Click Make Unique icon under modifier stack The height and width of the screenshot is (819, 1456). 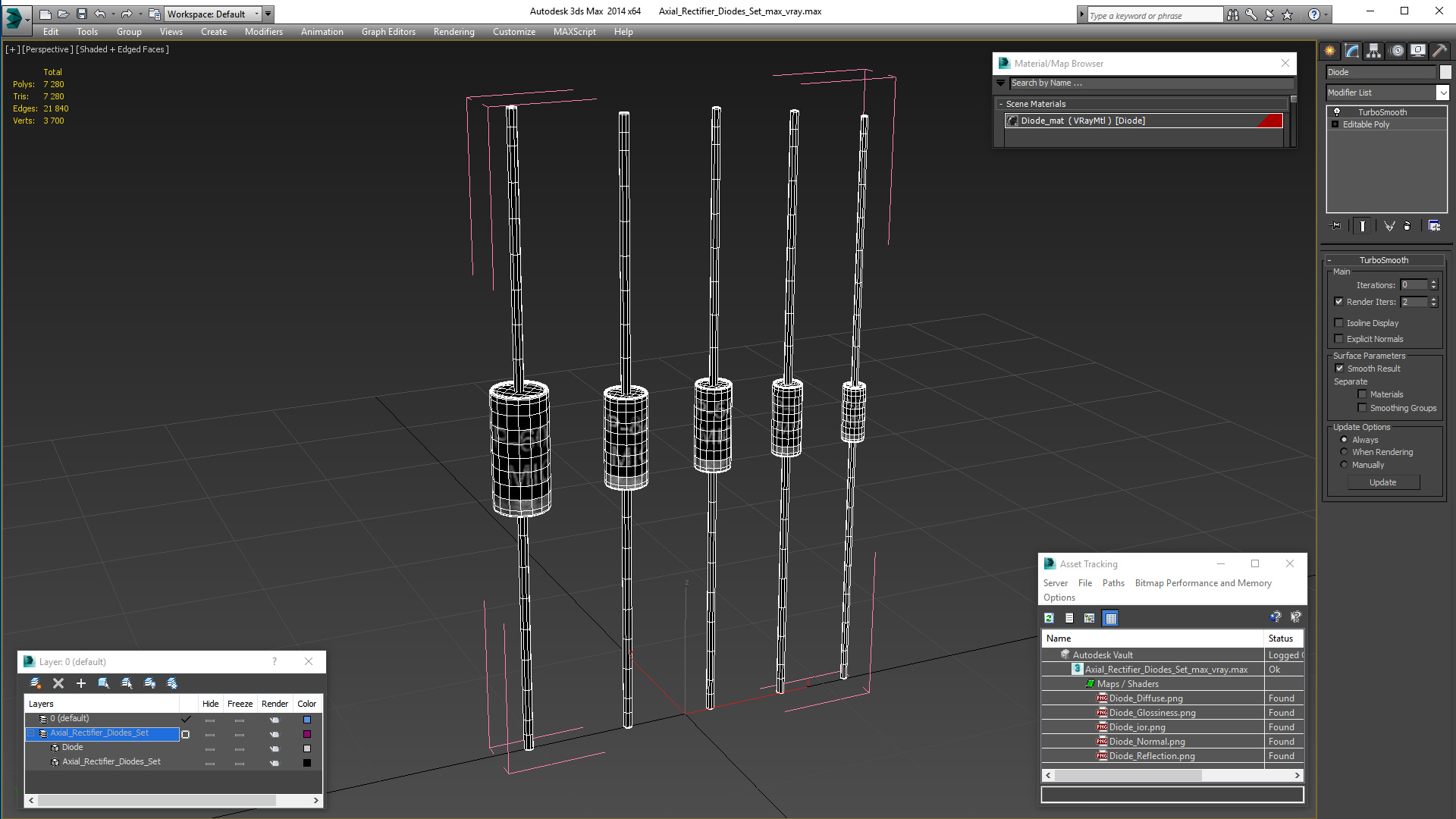click(x=1389, y=226)
